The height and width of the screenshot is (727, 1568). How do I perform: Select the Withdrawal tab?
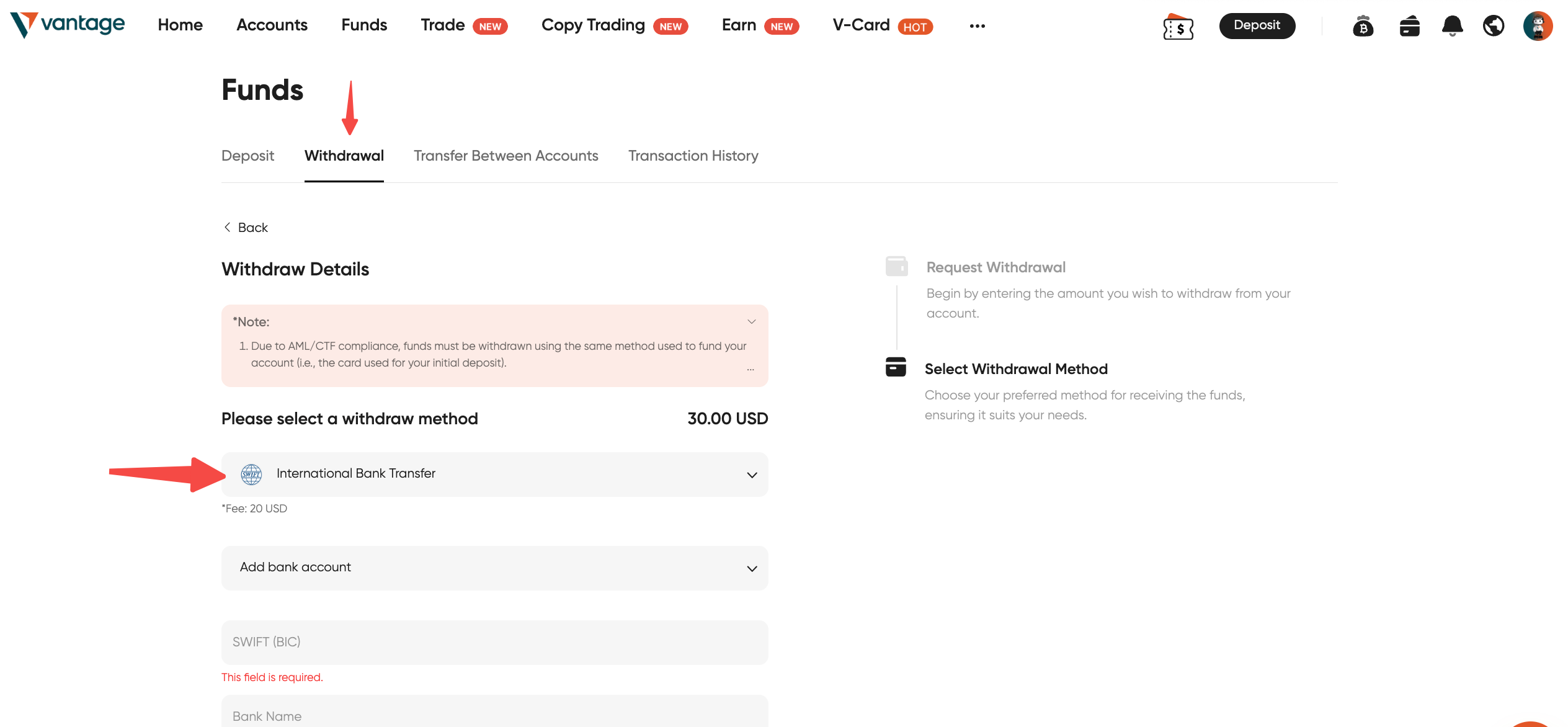(344, 156)
